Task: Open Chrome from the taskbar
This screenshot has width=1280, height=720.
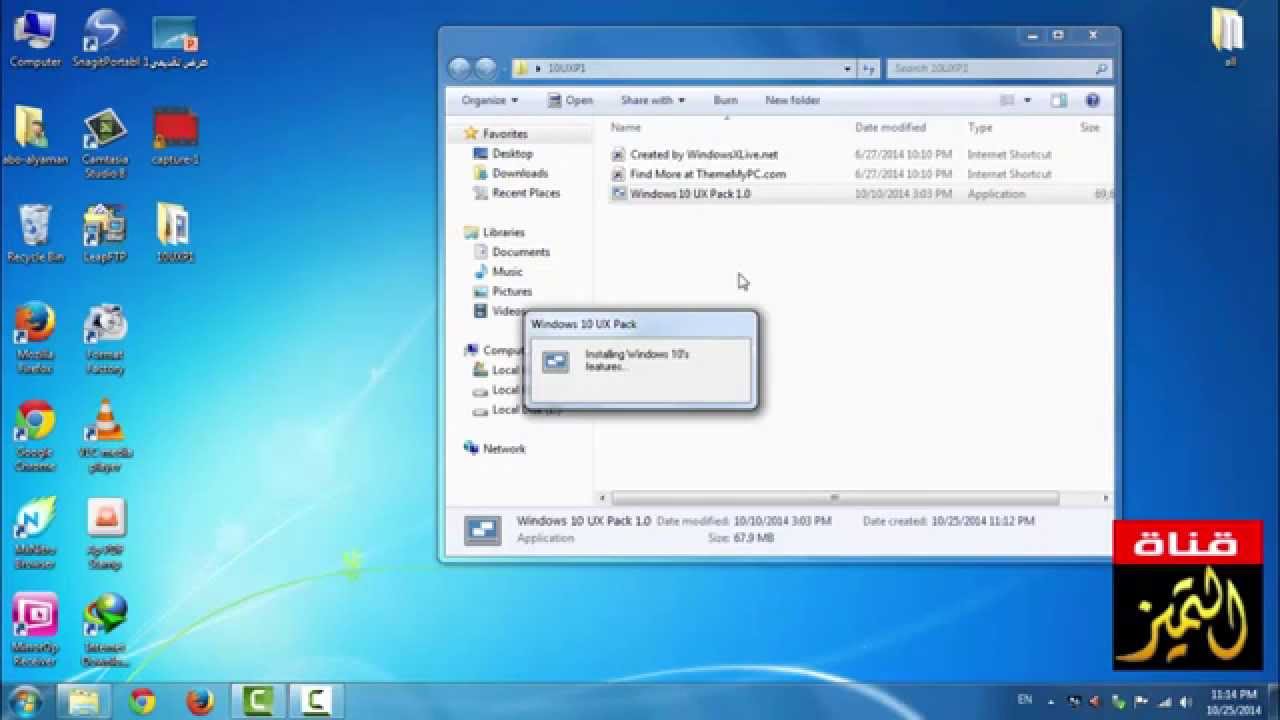Action: (143, 700)
